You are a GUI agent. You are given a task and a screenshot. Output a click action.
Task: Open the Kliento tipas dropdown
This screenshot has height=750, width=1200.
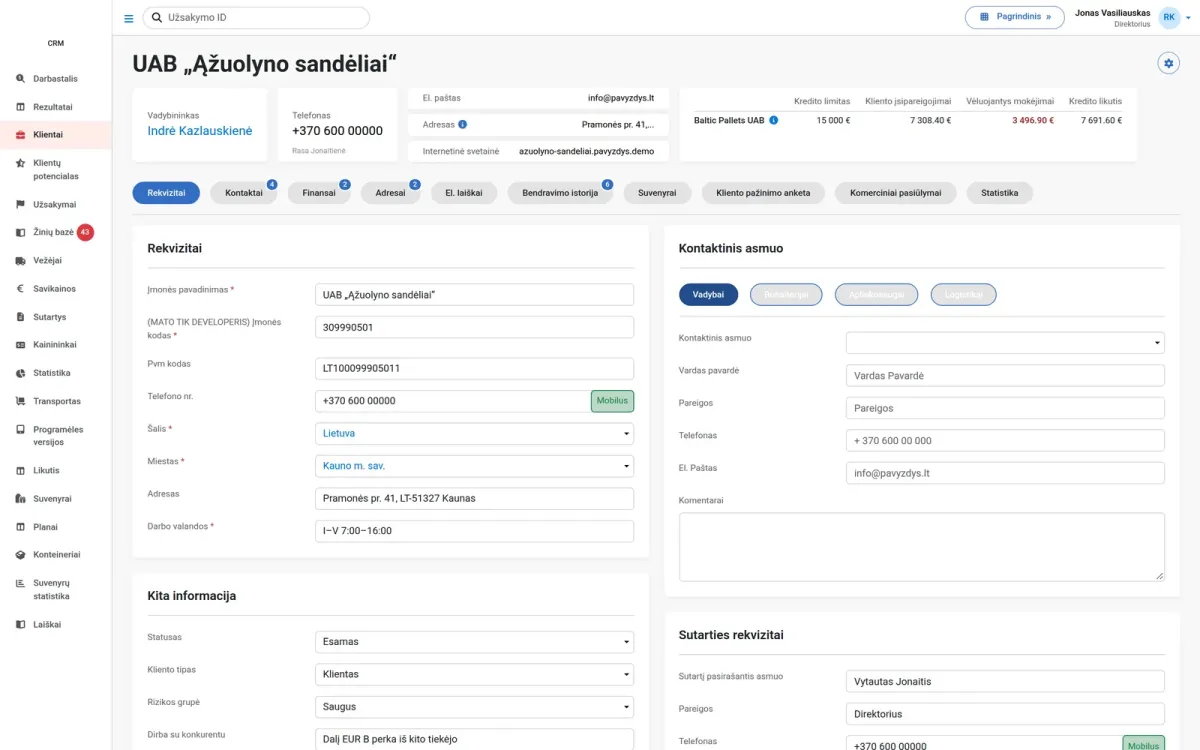pyautogui.click(x=474, y=674)
